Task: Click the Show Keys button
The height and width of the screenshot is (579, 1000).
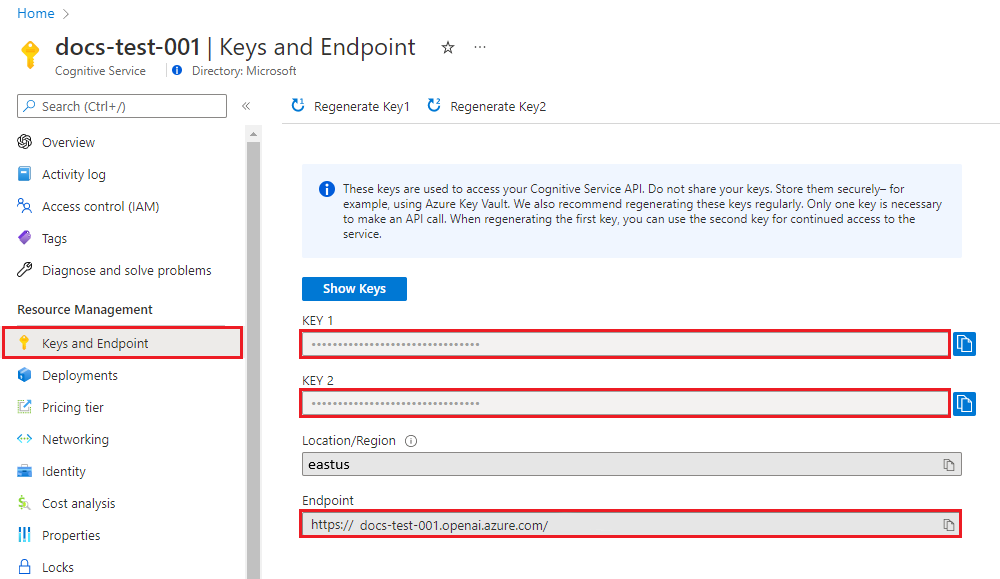Action: (x=354, y=288)
